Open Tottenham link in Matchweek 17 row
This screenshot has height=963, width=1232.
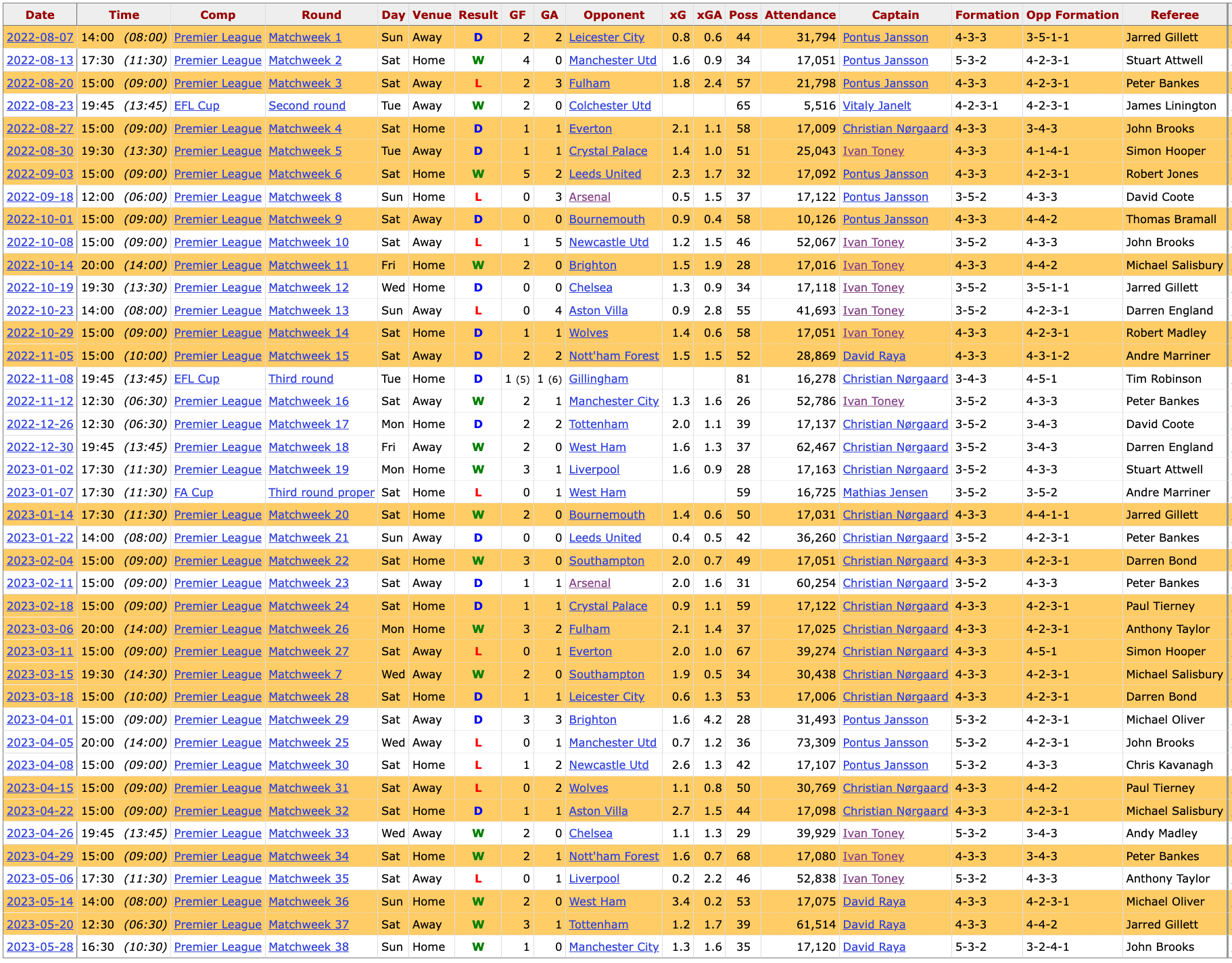click(x=598, y=424)
